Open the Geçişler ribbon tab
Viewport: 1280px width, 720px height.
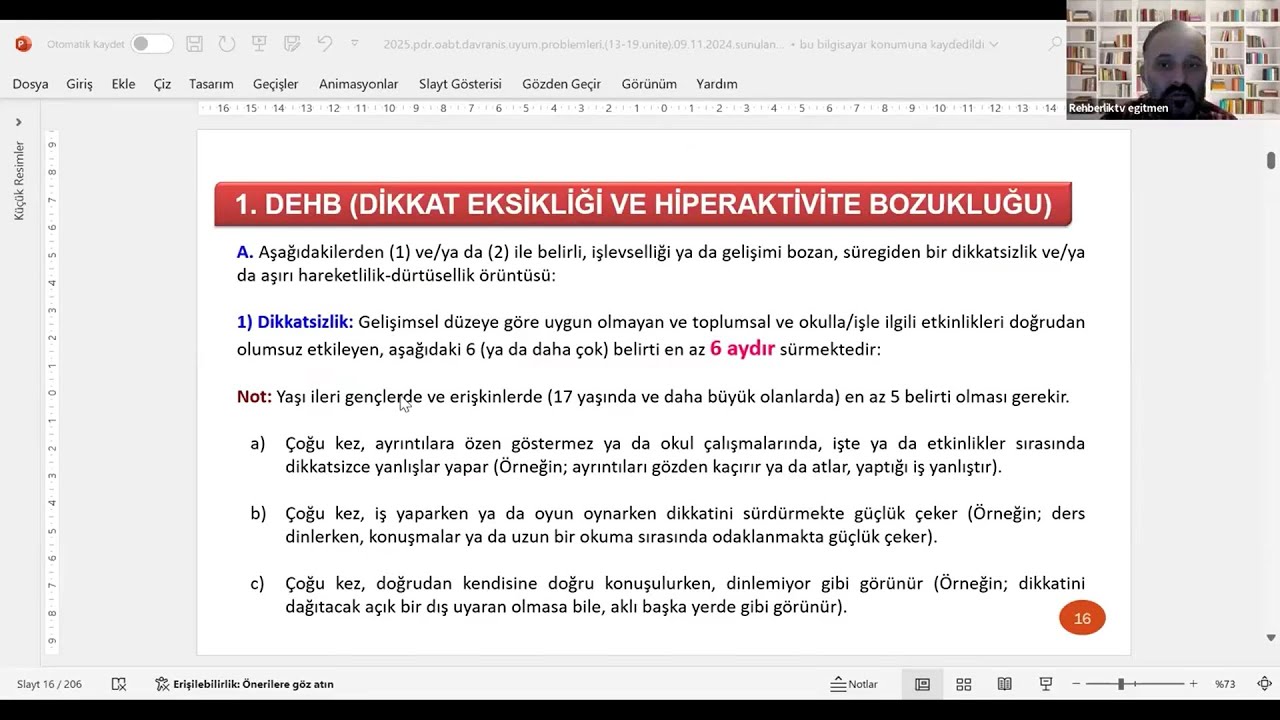(x=276, y=84)
